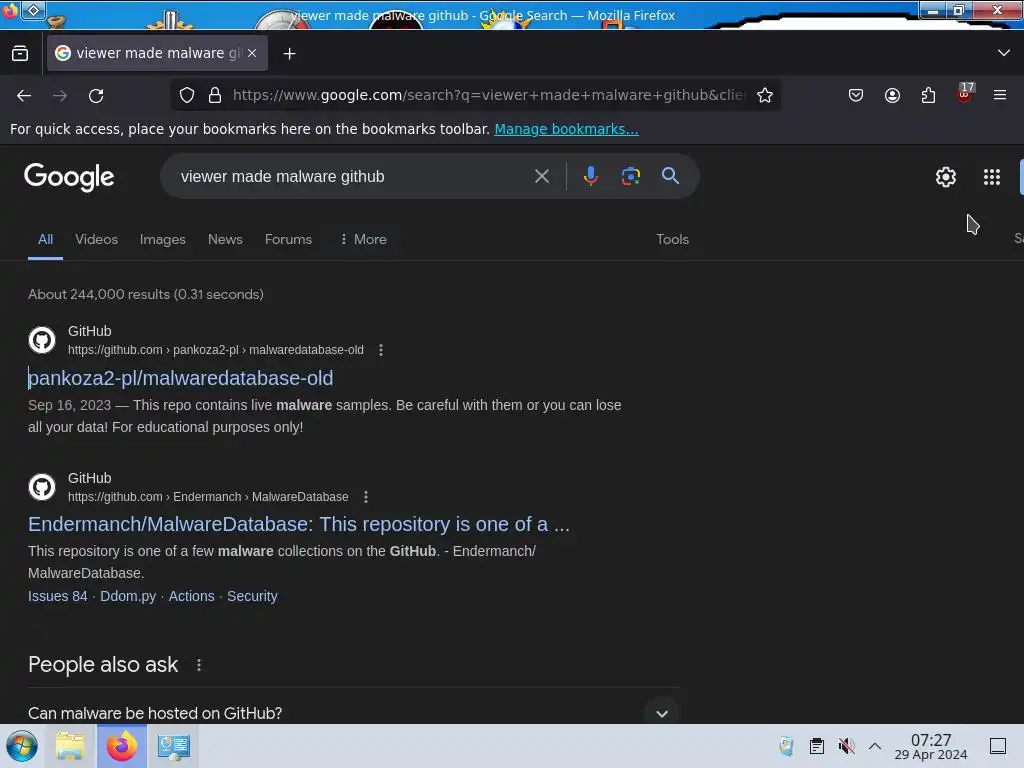The width and height of the screenshot is (1024, 768).
Task: Clear the search box text
Action: pos(541,176)
